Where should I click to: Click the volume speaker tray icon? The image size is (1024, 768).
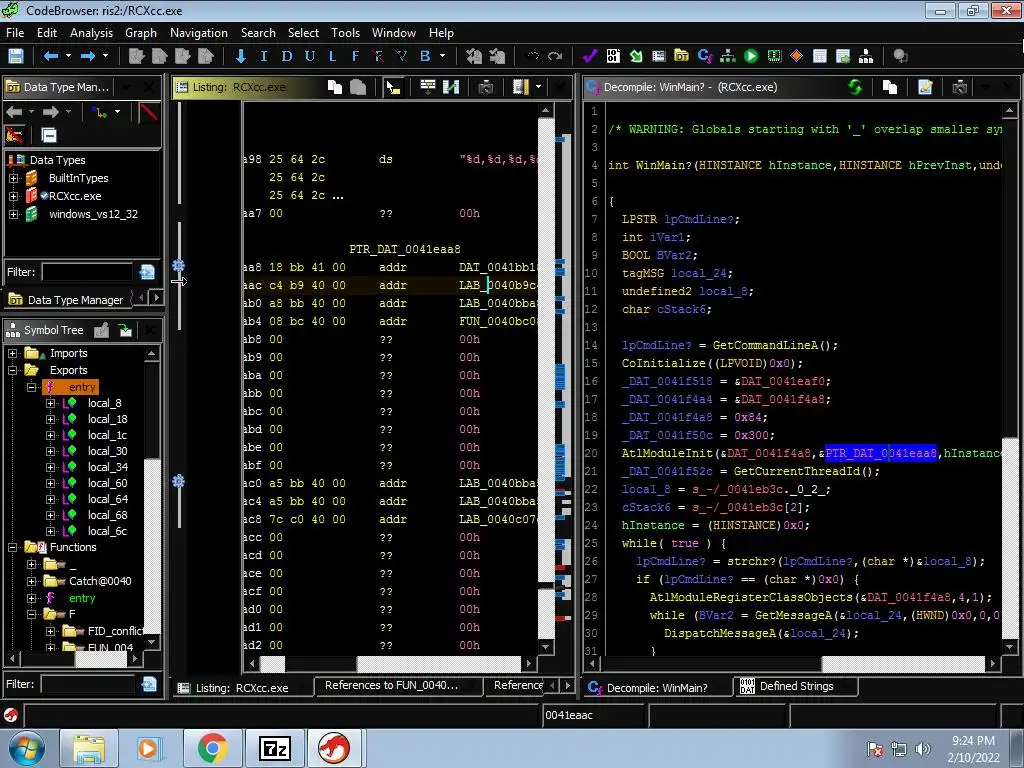(922, 749)
